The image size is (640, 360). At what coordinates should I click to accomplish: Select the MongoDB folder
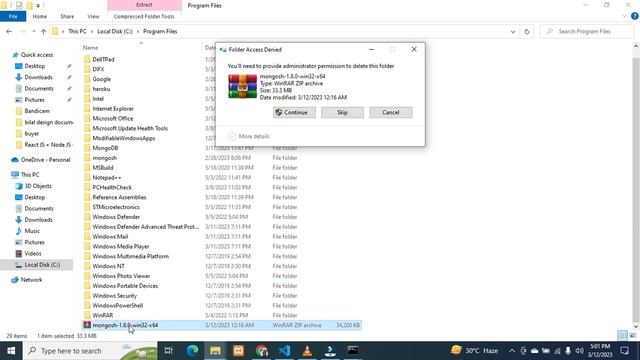click(x=105, y=148)
